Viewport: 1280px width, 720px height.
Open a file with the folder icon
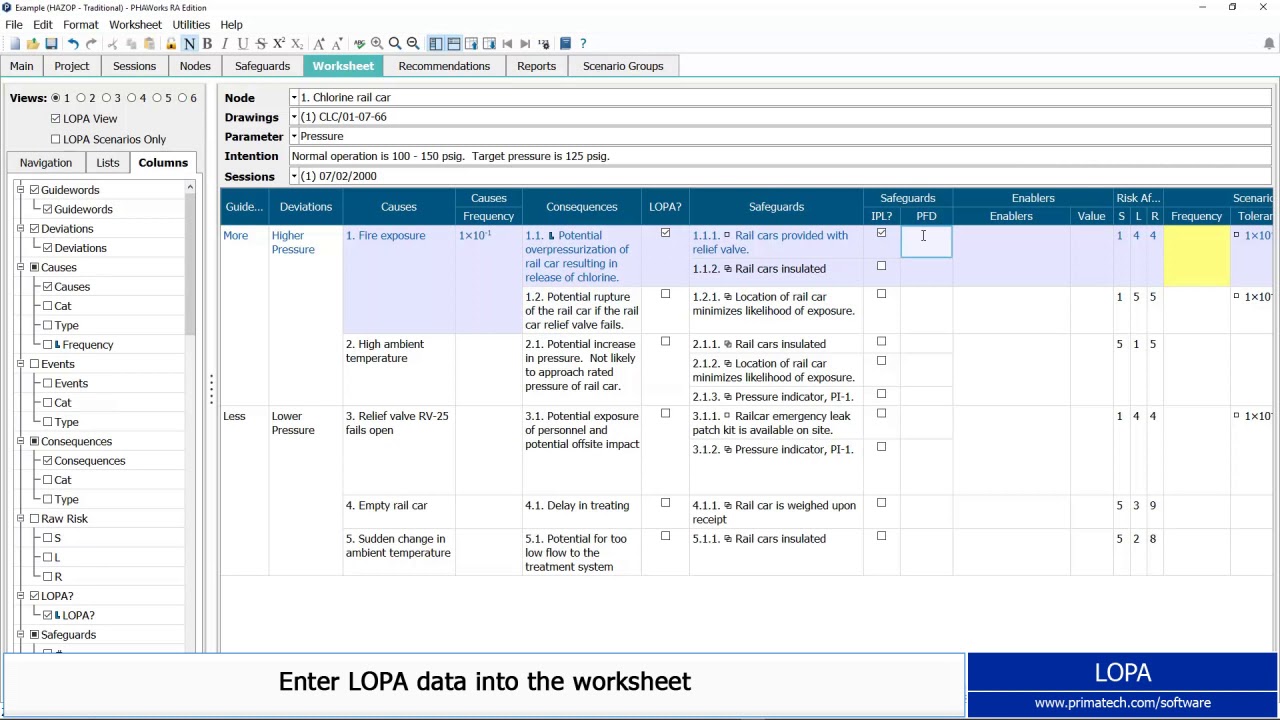33,44
